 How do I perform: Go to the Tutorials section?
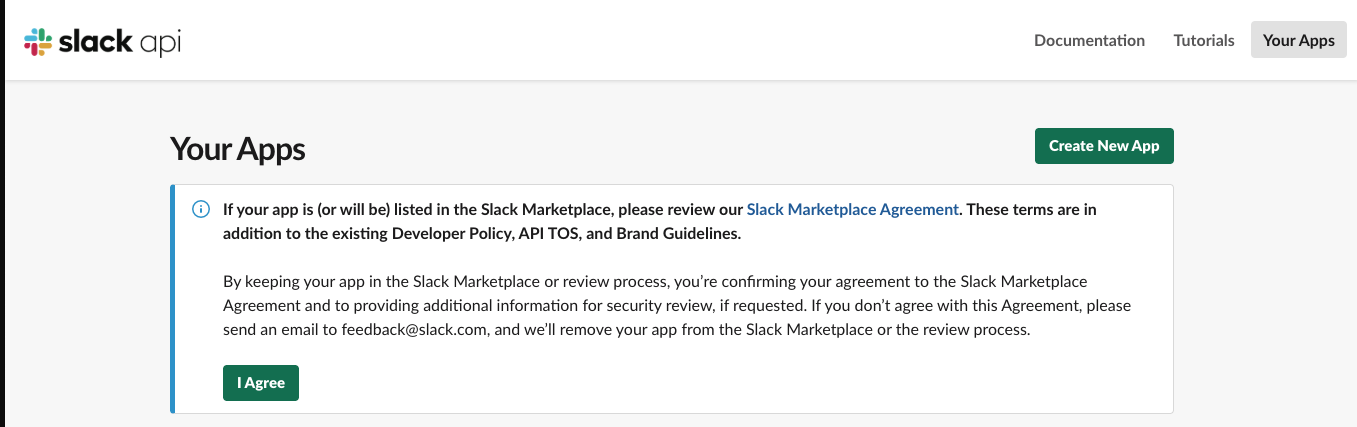[1203, 40]
